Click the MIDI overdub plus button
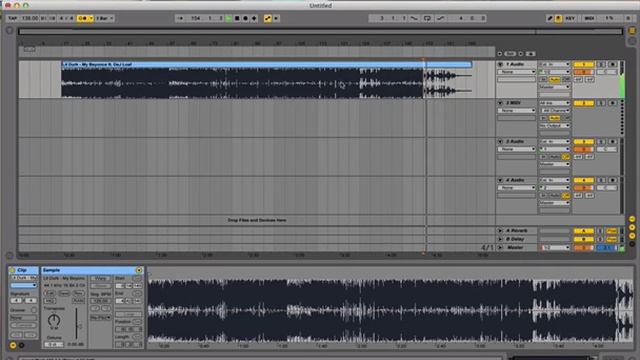The image size is (640, 360). pos(254,18)
